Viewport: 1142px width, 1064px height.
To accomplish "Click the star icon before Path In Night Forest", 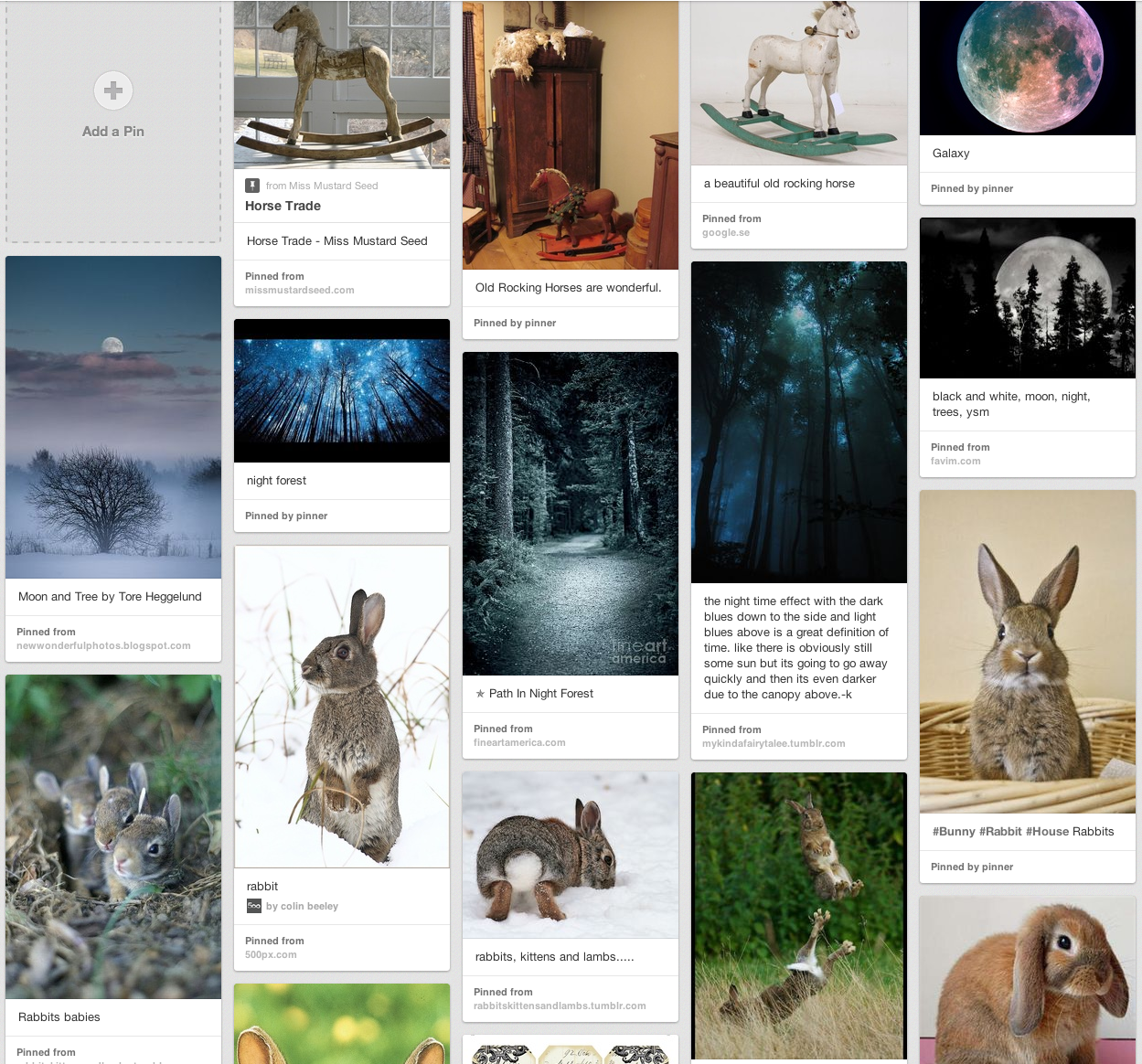I will point(480,694).
